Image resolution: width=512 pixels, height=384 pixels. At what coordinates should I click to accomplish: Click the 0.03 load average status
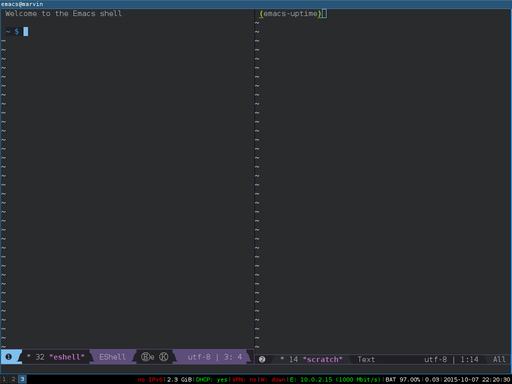click(432, 380)
